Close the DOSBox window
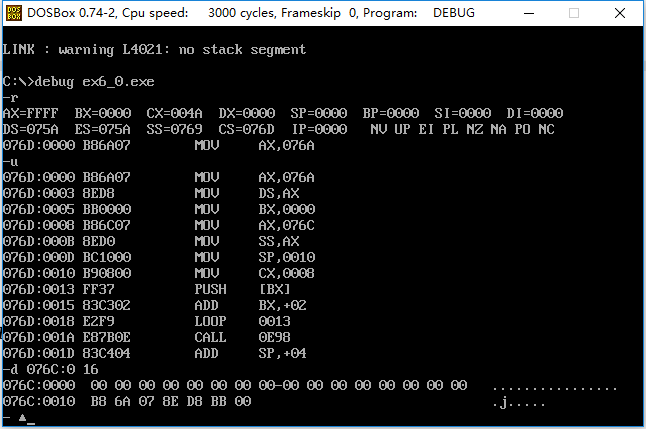 pos(619,13)
